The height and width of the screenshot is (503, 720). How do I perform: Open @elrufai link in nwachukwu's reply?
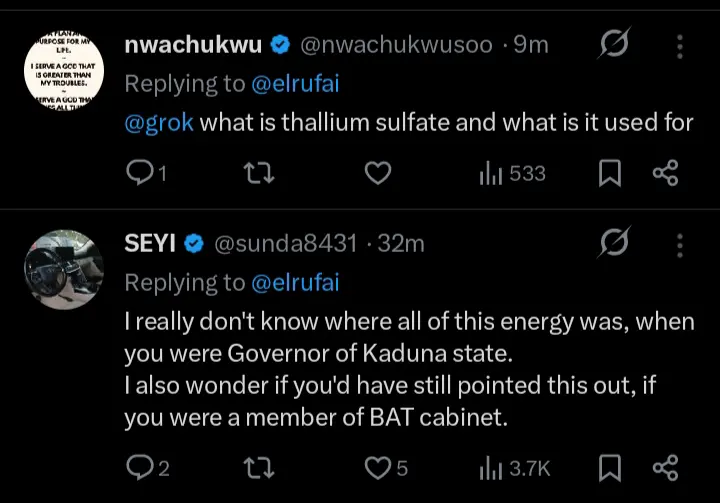pyautogui.click(x=294, y=84)
